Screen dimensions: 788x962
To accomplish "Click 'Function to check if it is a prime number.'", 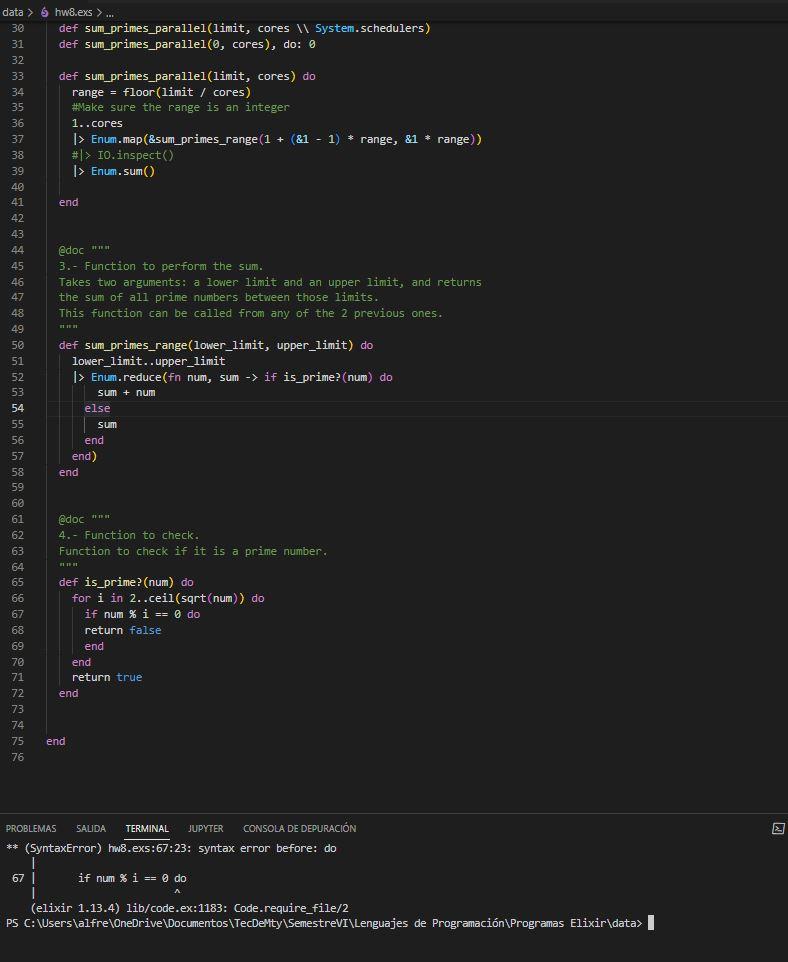I will click(x=193, y=552).
